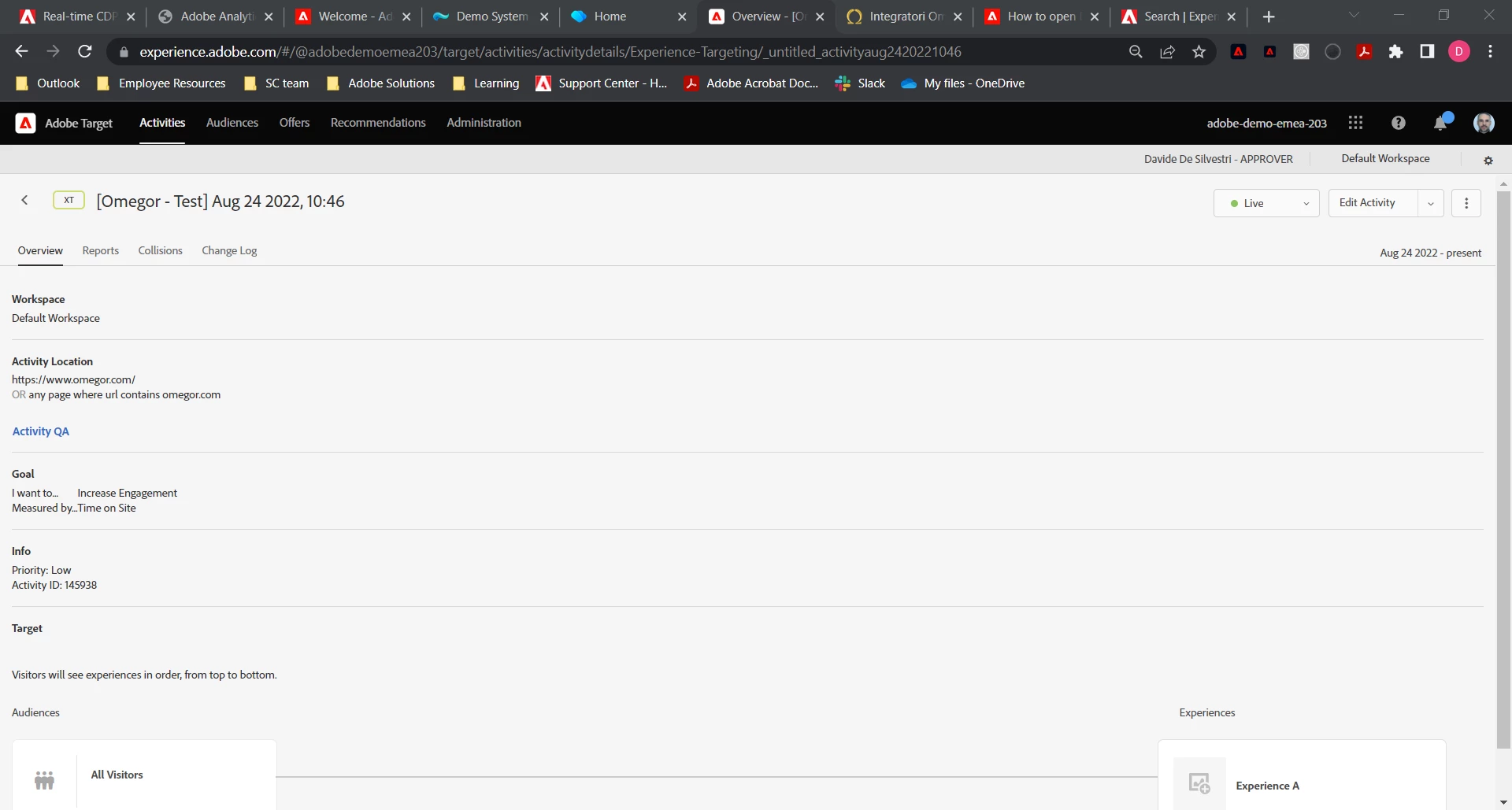This screenshot has height=810, width=1512.
Task: Click the page vertical scrollbar thumb
Action: (1503, 469)
